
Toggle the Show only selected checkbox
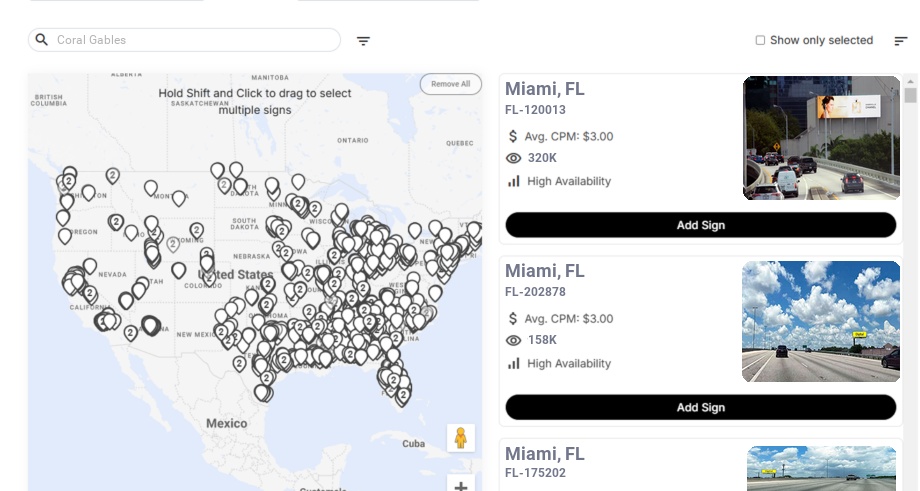click(x=760, y=41)
